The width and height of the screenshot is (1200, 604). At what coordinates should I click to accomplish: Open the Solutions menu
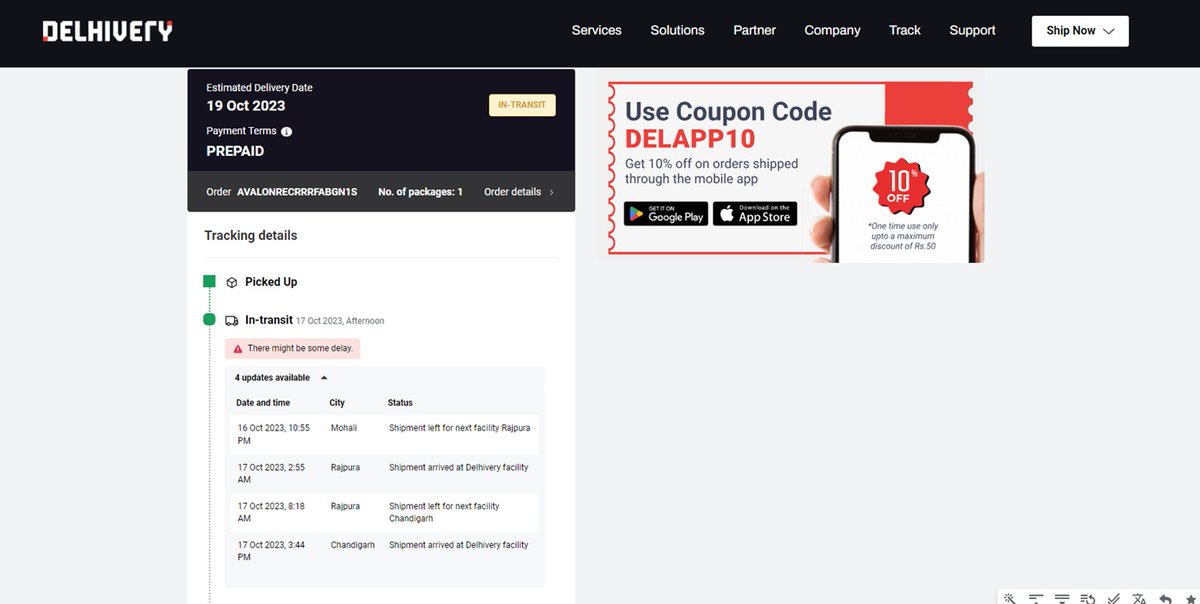(x=678, y=30)
